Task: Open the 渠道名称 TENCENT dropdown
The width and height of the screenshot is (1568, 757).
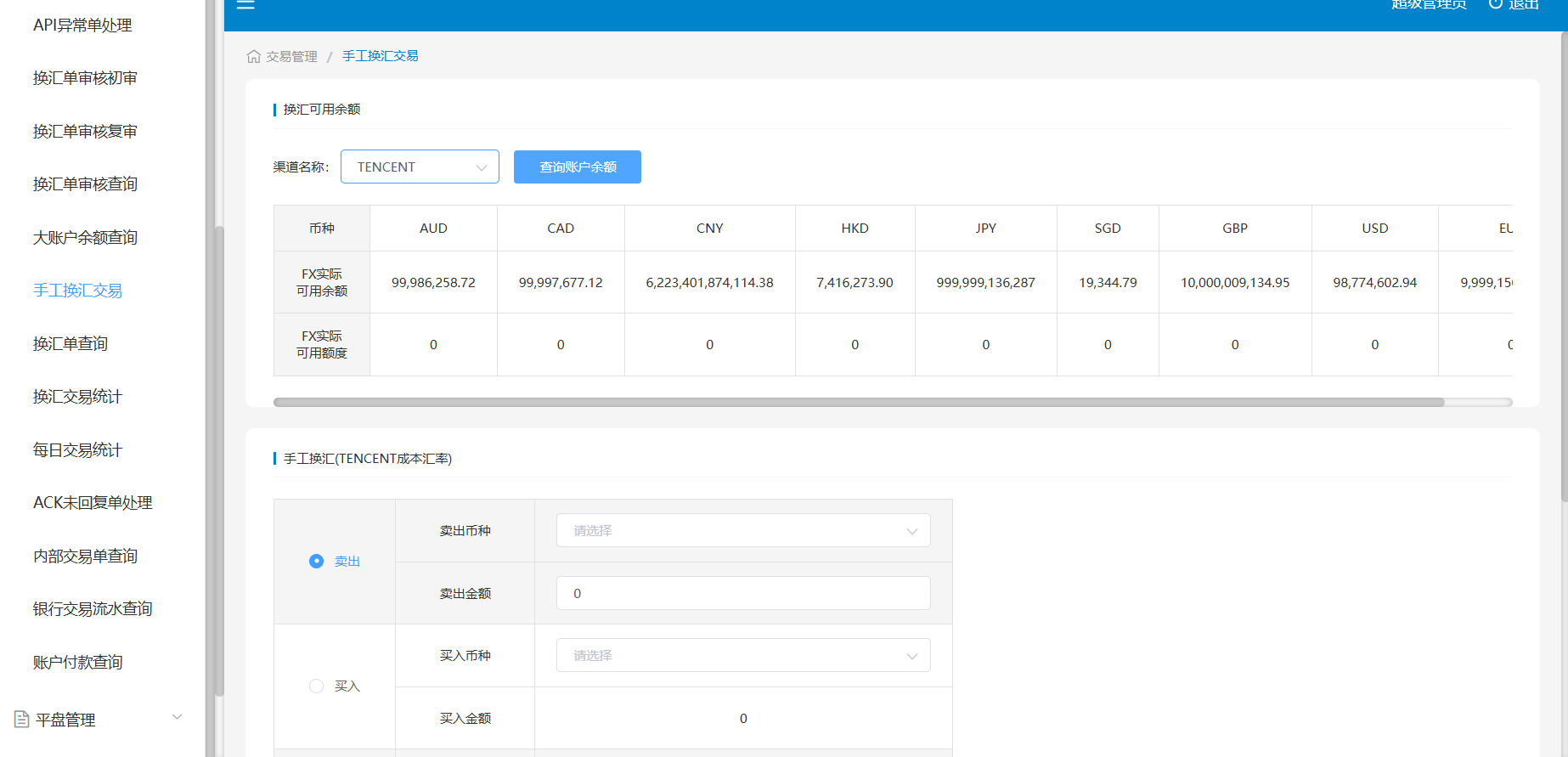Action: click(x=420, y=167)
